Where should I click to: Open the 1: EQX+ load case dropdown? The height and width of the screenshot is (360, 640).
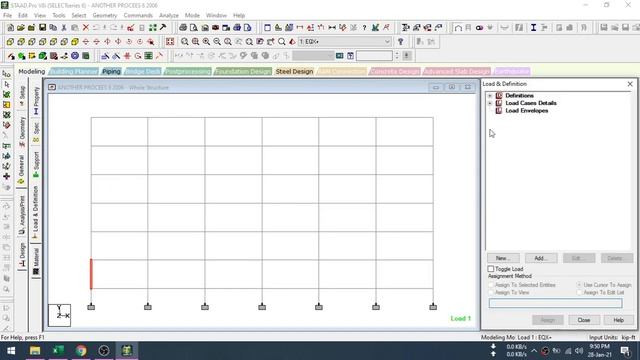point(344,42)
